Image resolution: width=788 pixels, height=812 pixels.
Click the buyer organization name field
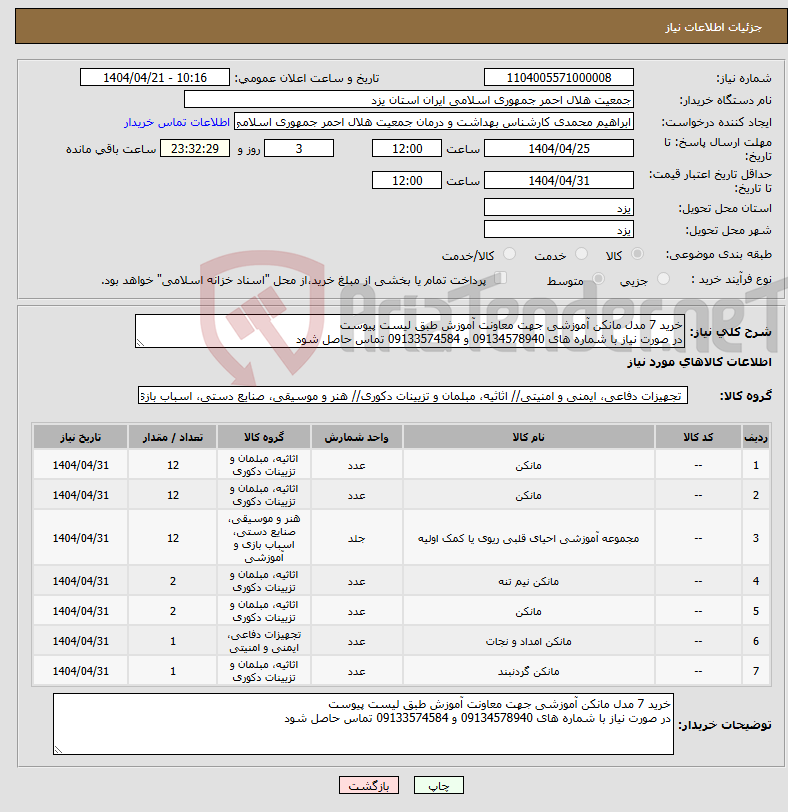(409, 100)
